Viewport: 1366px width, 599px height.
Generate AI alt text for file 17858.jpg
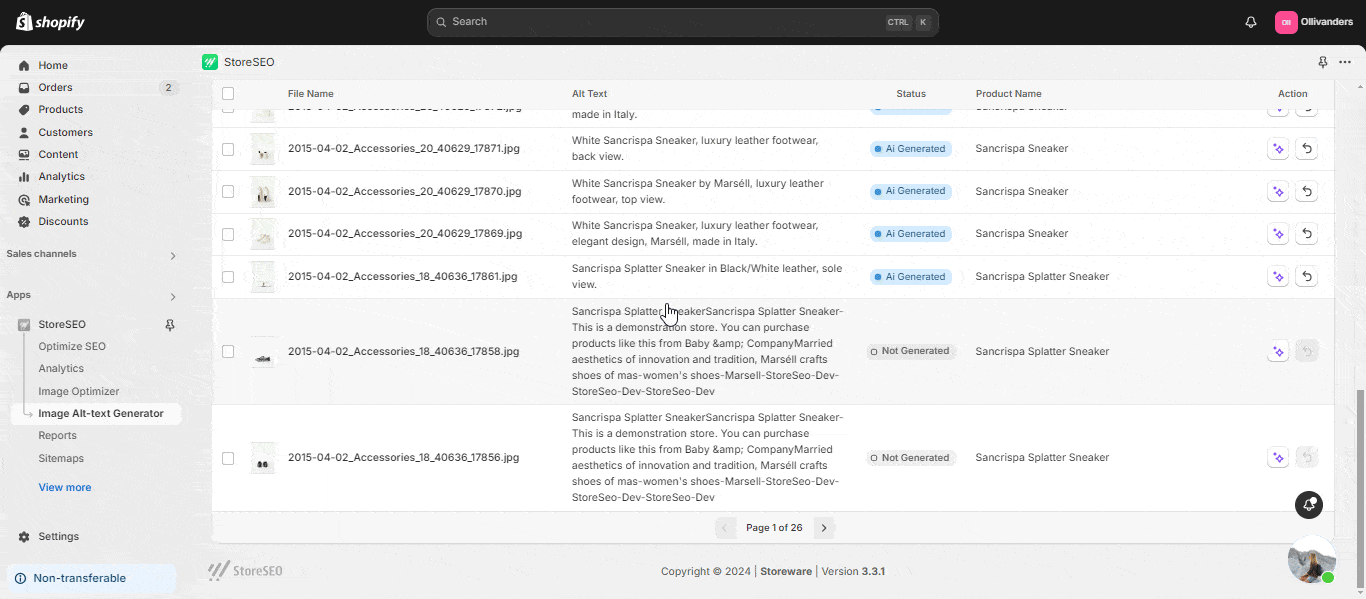1277,351
